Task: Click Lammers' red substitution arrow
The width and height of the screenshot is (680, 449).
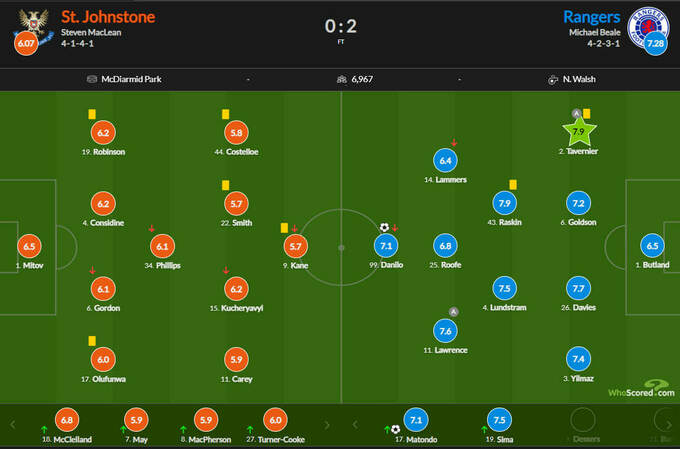Action: (x=454, y=142)
